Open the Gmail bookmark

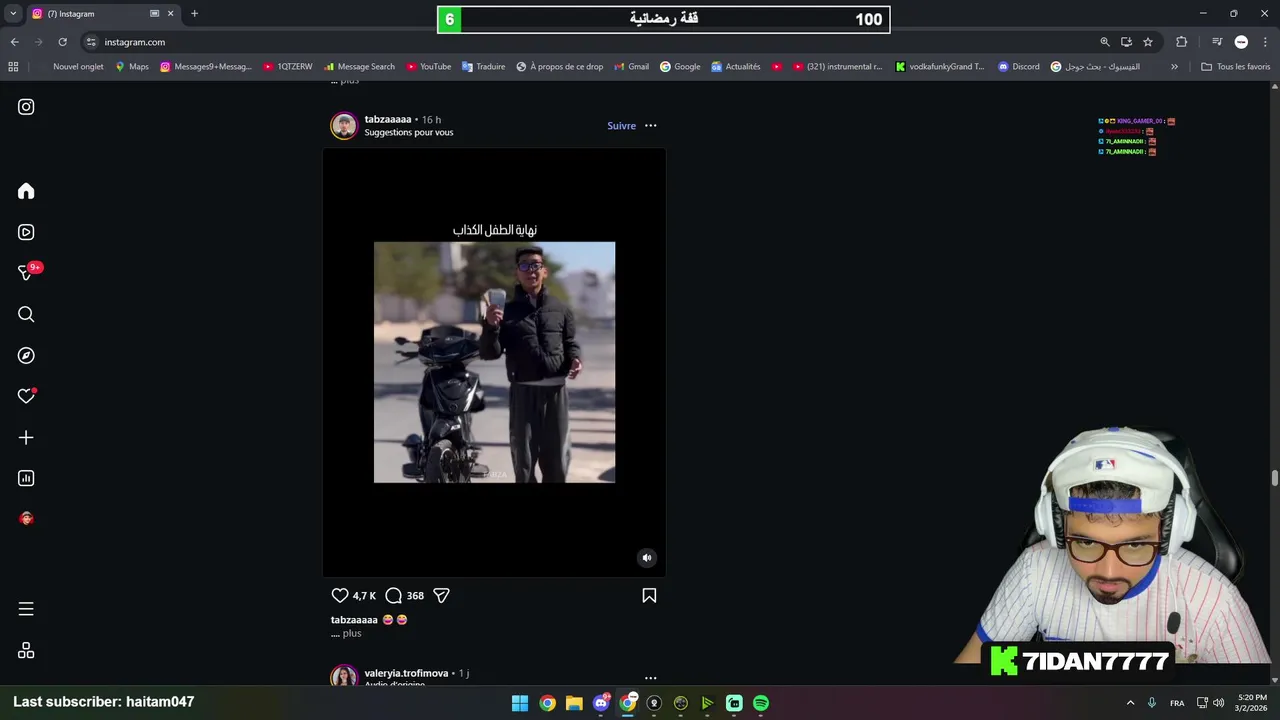(631, 67)
